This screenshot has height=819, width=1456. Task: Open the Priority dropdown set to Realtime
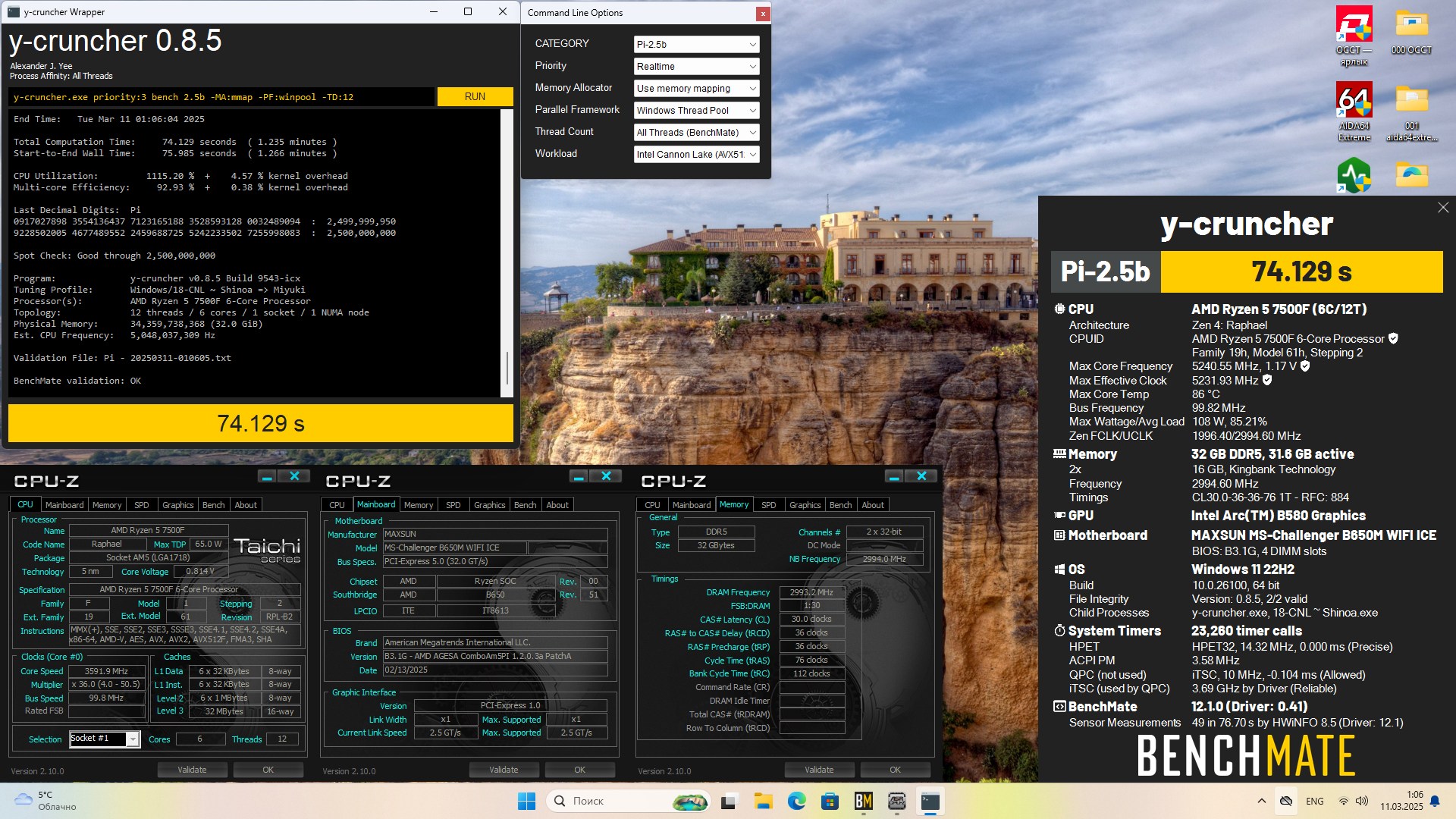click(696, 67)
